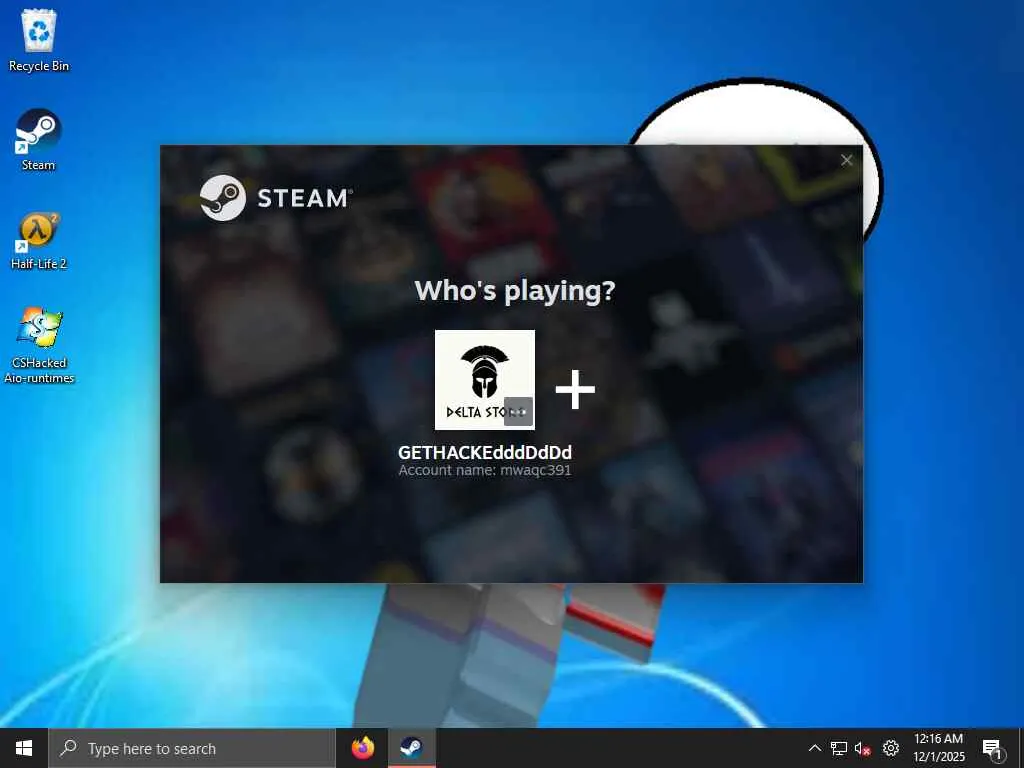Select the CSHacked Aio-runtimes desktop icon

pyautogui.click(x=39, y=345)
